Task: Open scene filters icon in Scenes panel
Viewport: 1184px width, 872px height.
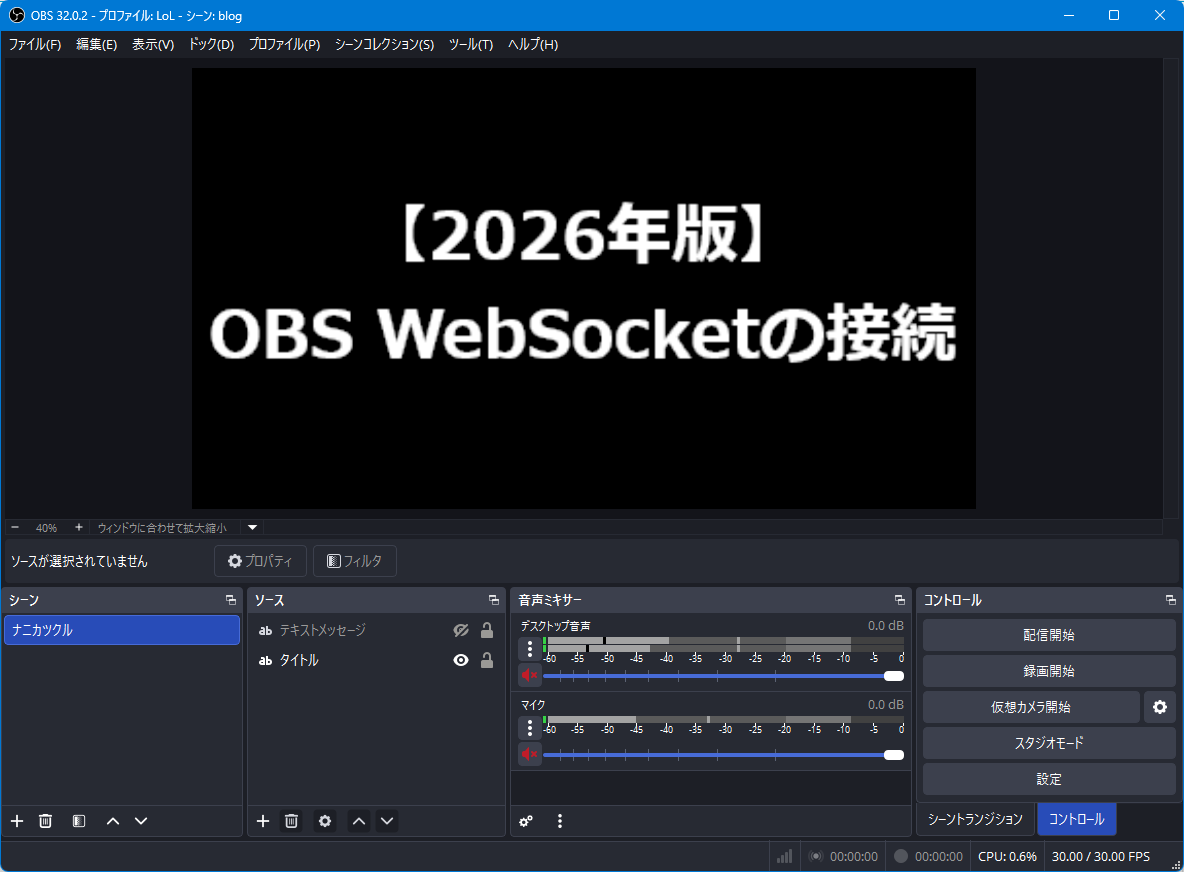Action: 79,821
